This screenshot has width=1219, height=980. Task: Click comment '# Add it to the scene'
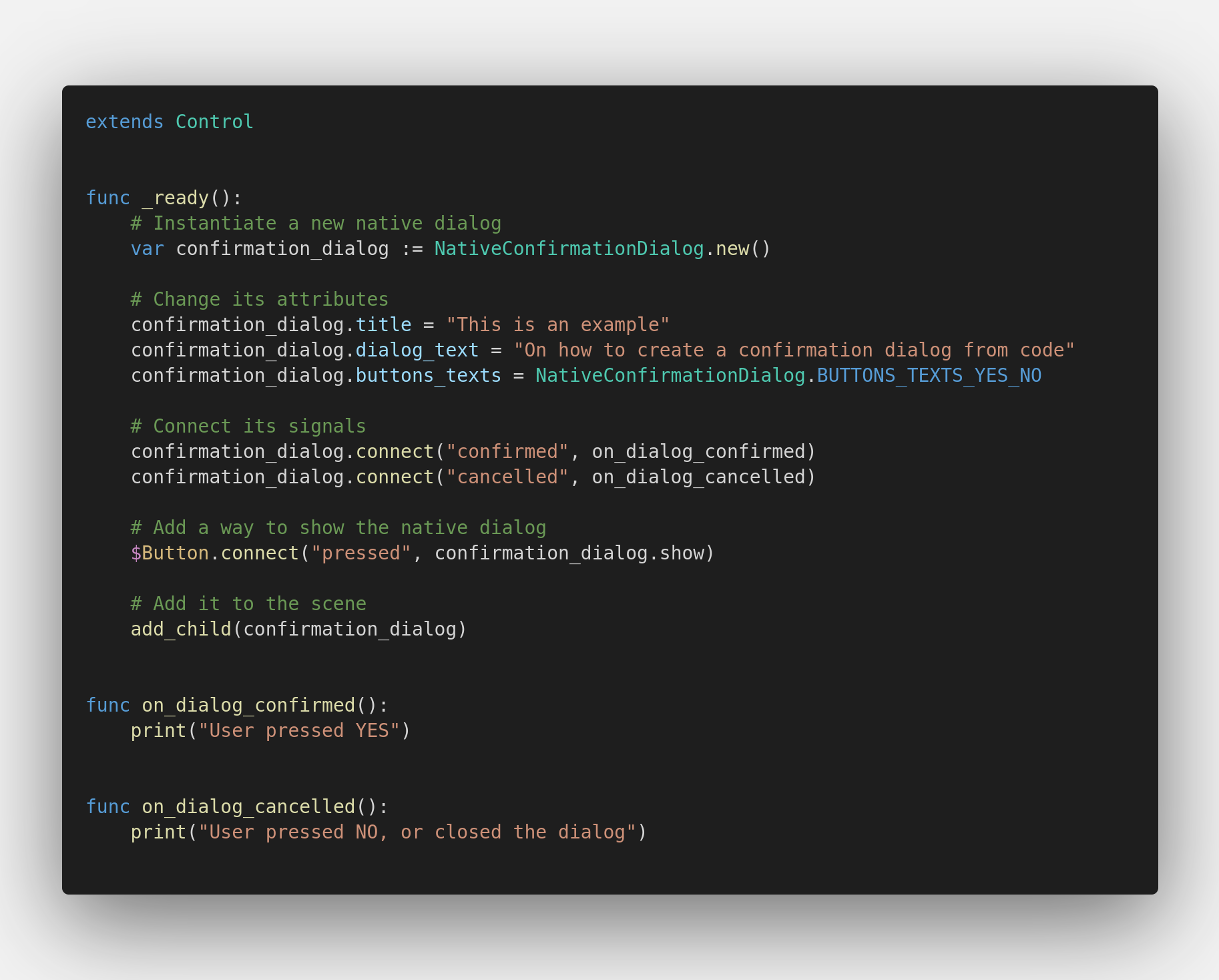pos(248,603)
